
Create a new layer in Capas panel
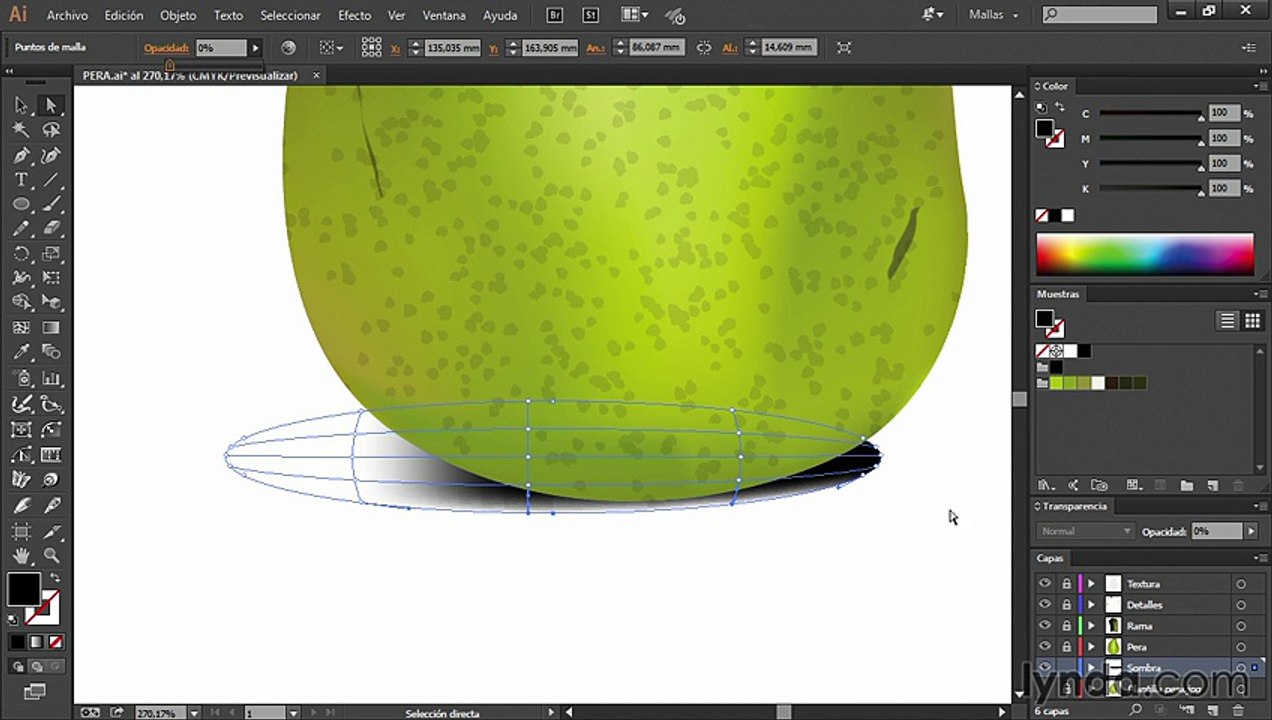(x=1212, y=710)
